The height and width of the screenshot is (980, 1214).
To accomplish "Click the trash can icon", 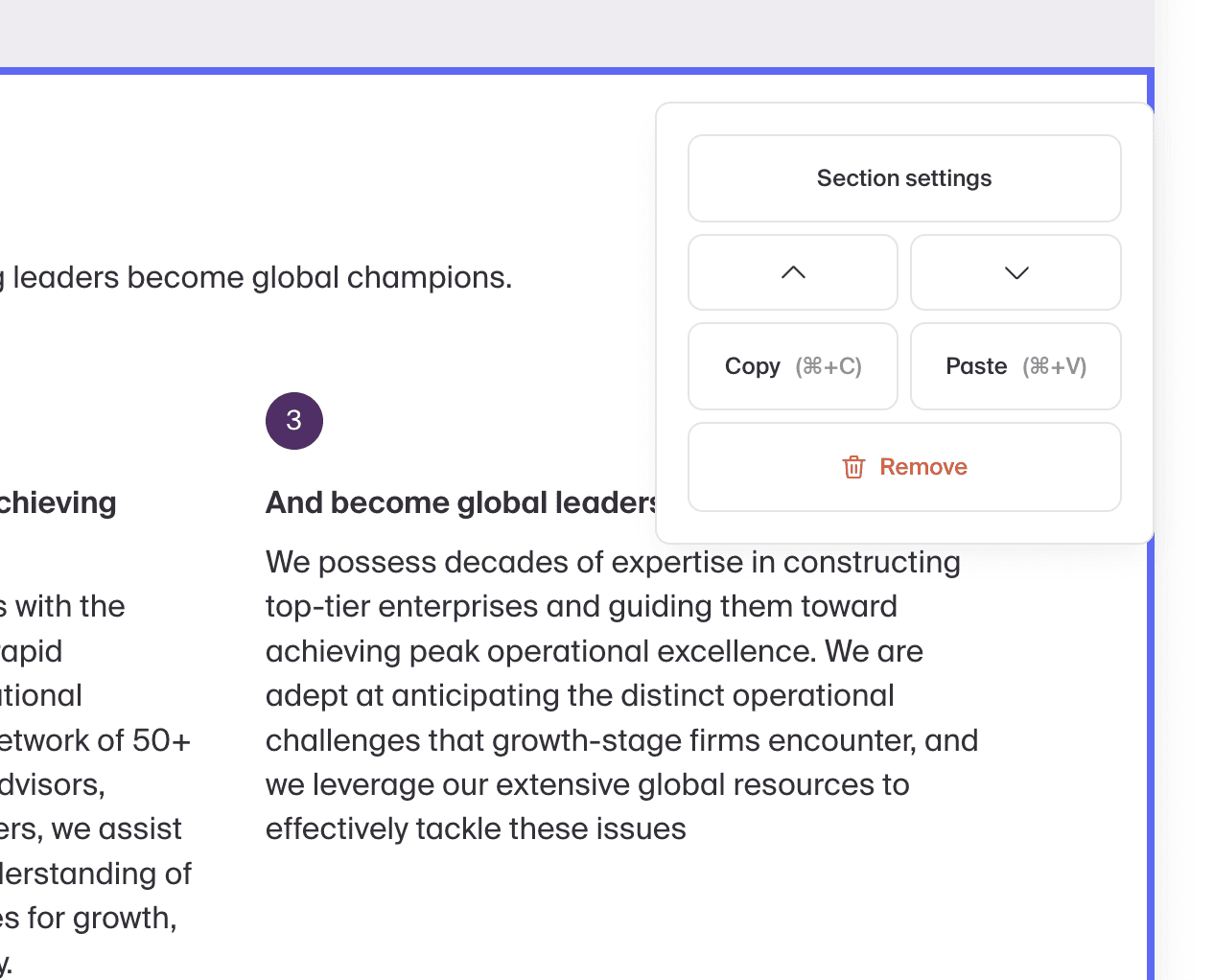I will [853, 467].
